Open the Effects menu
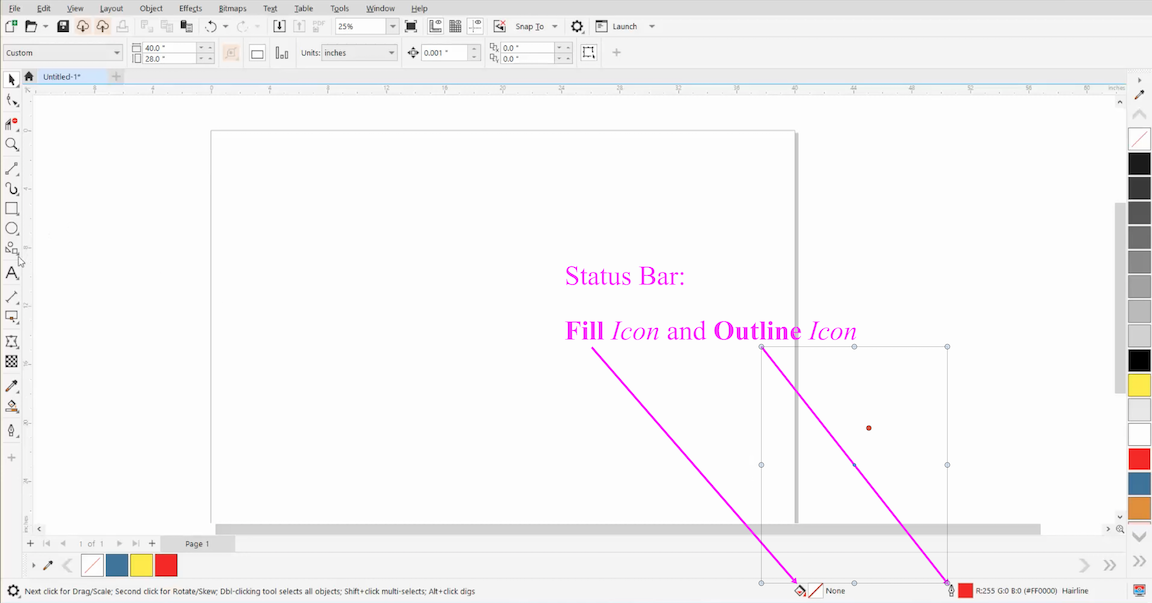This screenshot has height=603, width=1152. [190, 8]
